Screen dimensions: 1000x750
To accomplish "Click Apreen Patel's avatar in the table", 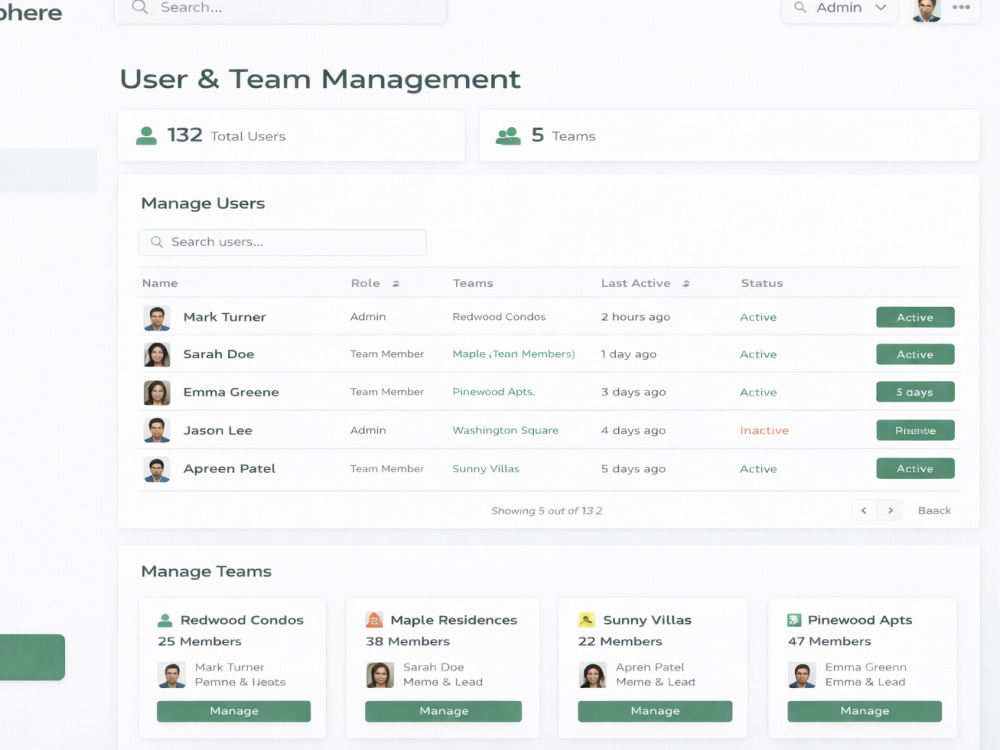I will click(157, 469).
